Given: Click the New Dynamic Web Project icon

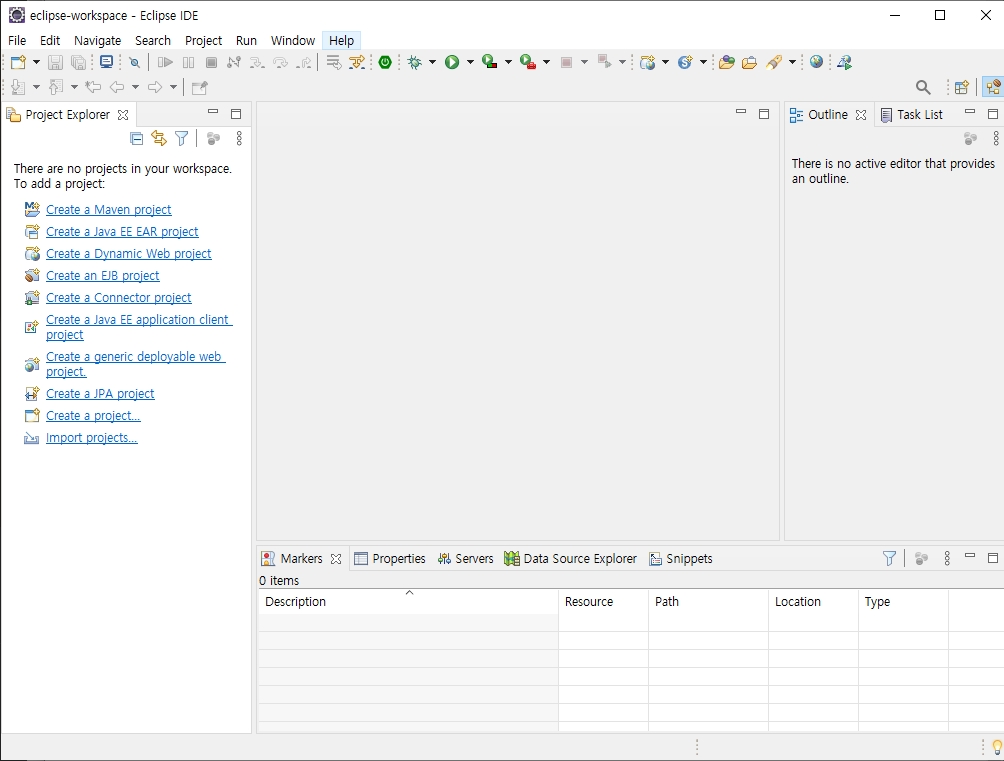Looking at the screenshot, I should [x=647, y=62].
